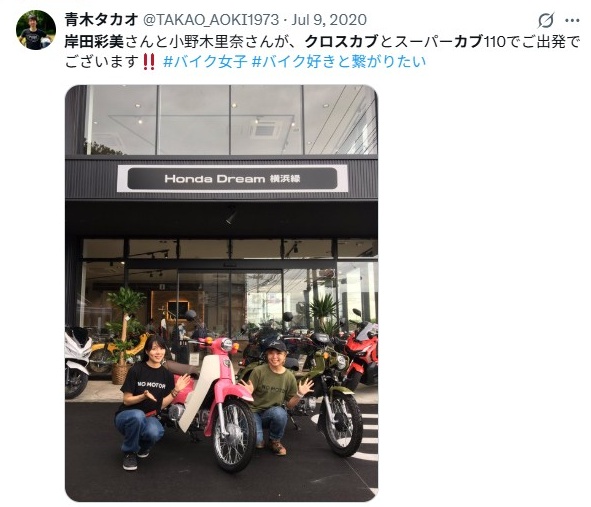Open the @TAKAO_AOKI1973 handle
Viewport: 591px width, 507px height.
pyautogui.click(x=211, y=20)
